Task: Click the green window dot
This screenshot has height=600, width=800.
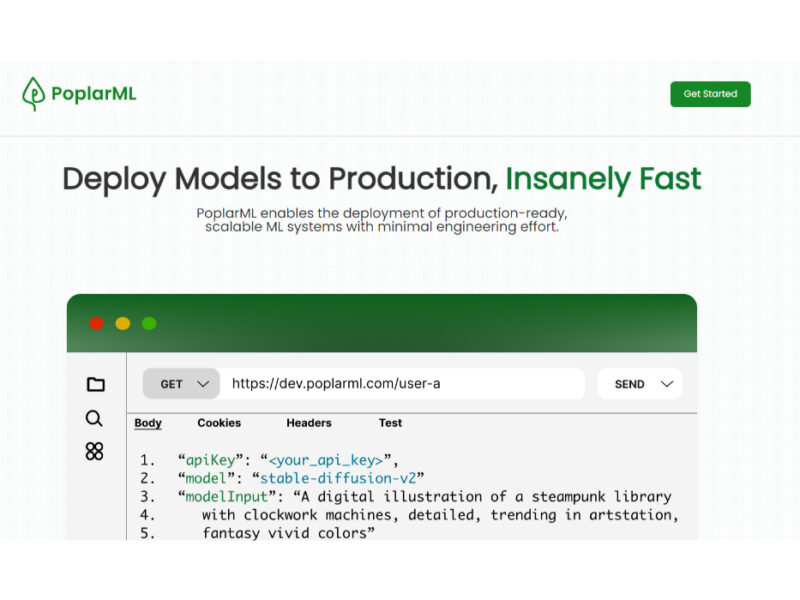Action: pyautogui.click(x=149, y=323)
